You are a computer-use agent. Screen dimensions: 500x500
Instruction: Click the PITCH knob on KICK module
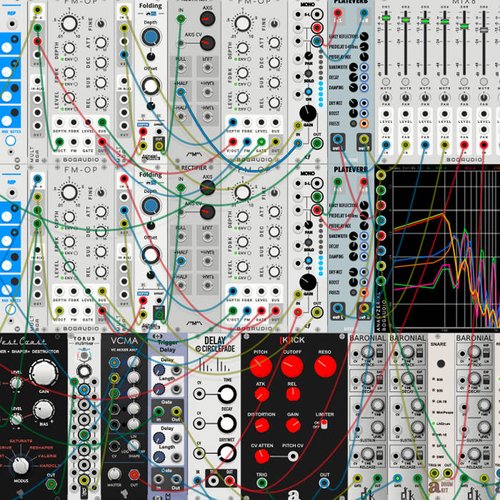pos(261,366)
